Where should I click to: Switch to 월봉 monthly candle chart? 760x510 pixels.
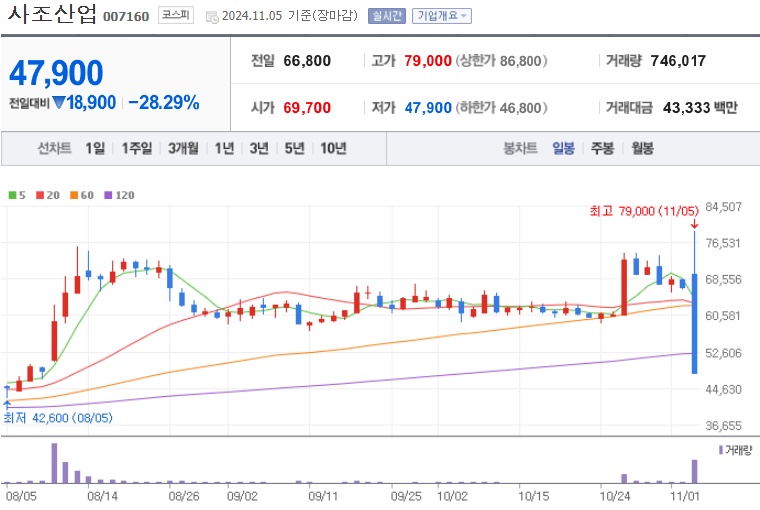pos(642,148)
